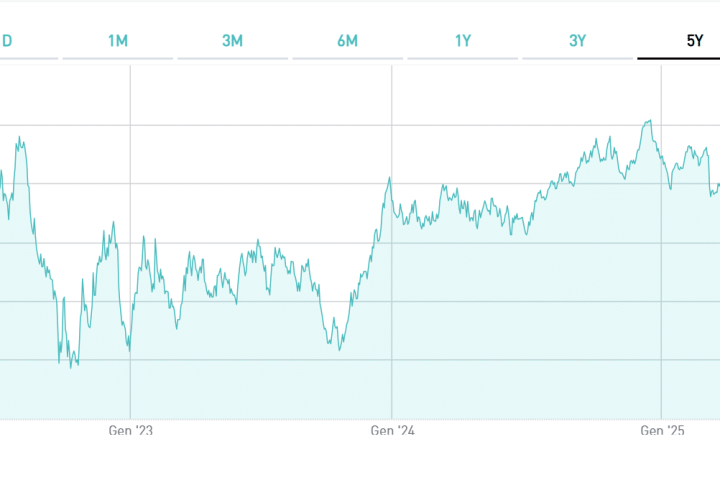Viewport: 720px width, 480px height.
Task: Show the 1Y chart range
Action: [463, 41]
